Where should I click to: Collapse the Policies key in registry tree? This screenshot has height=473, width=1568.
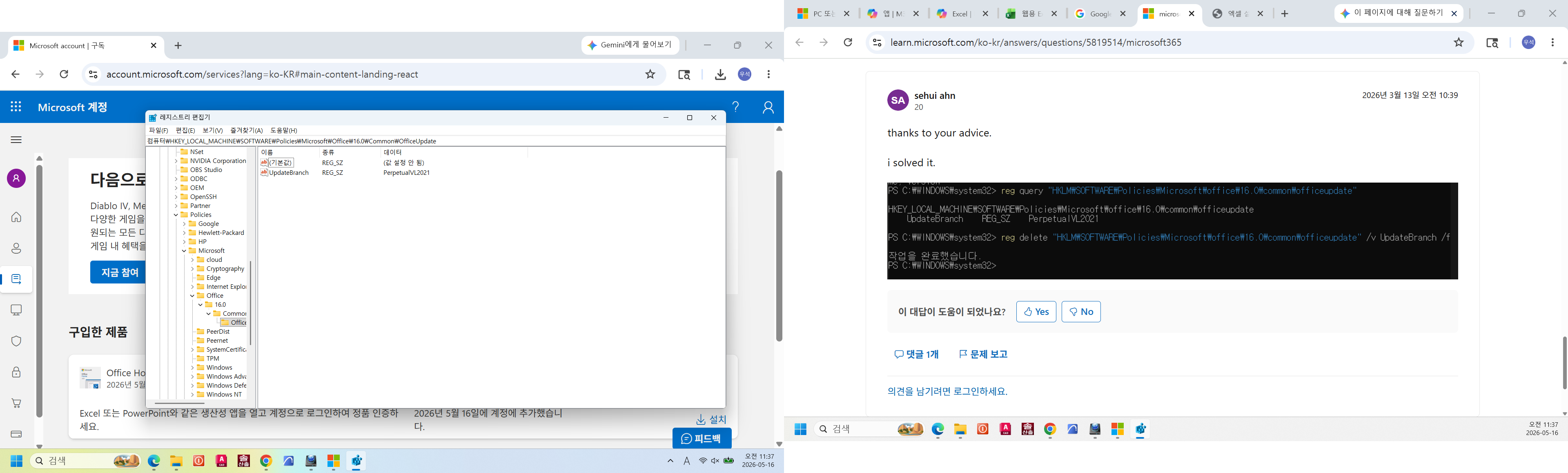176,215
